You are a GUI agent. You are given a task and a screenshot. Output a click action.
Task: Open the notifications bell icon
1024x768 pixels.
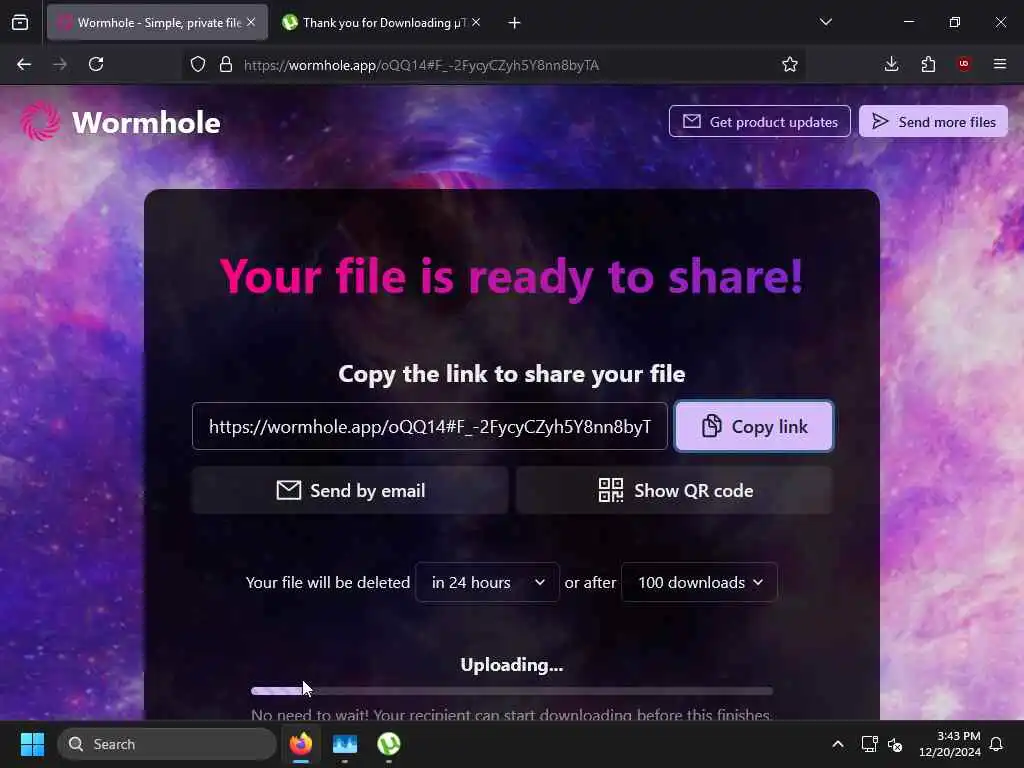[x=997, y=744]
